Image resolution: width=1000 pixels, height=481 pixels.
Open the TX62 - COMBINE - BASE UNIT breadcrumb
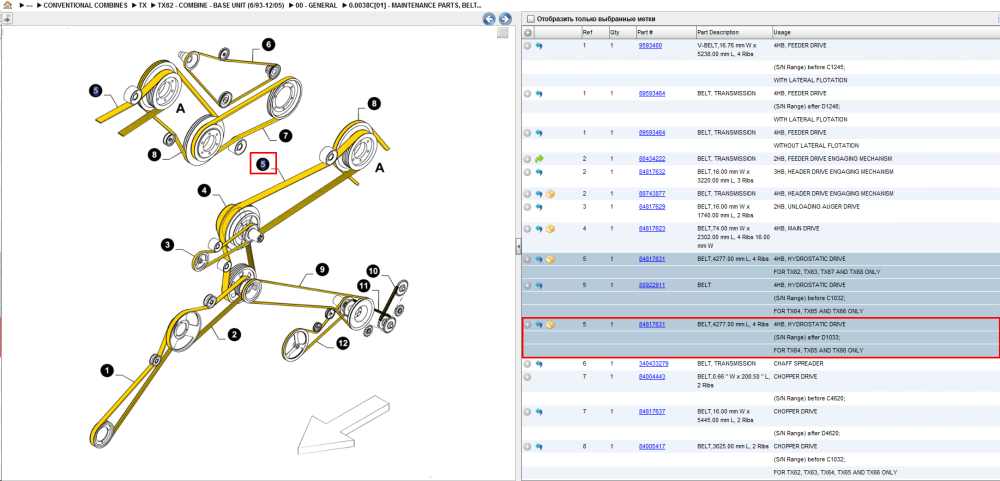click(x=222, y=4)
